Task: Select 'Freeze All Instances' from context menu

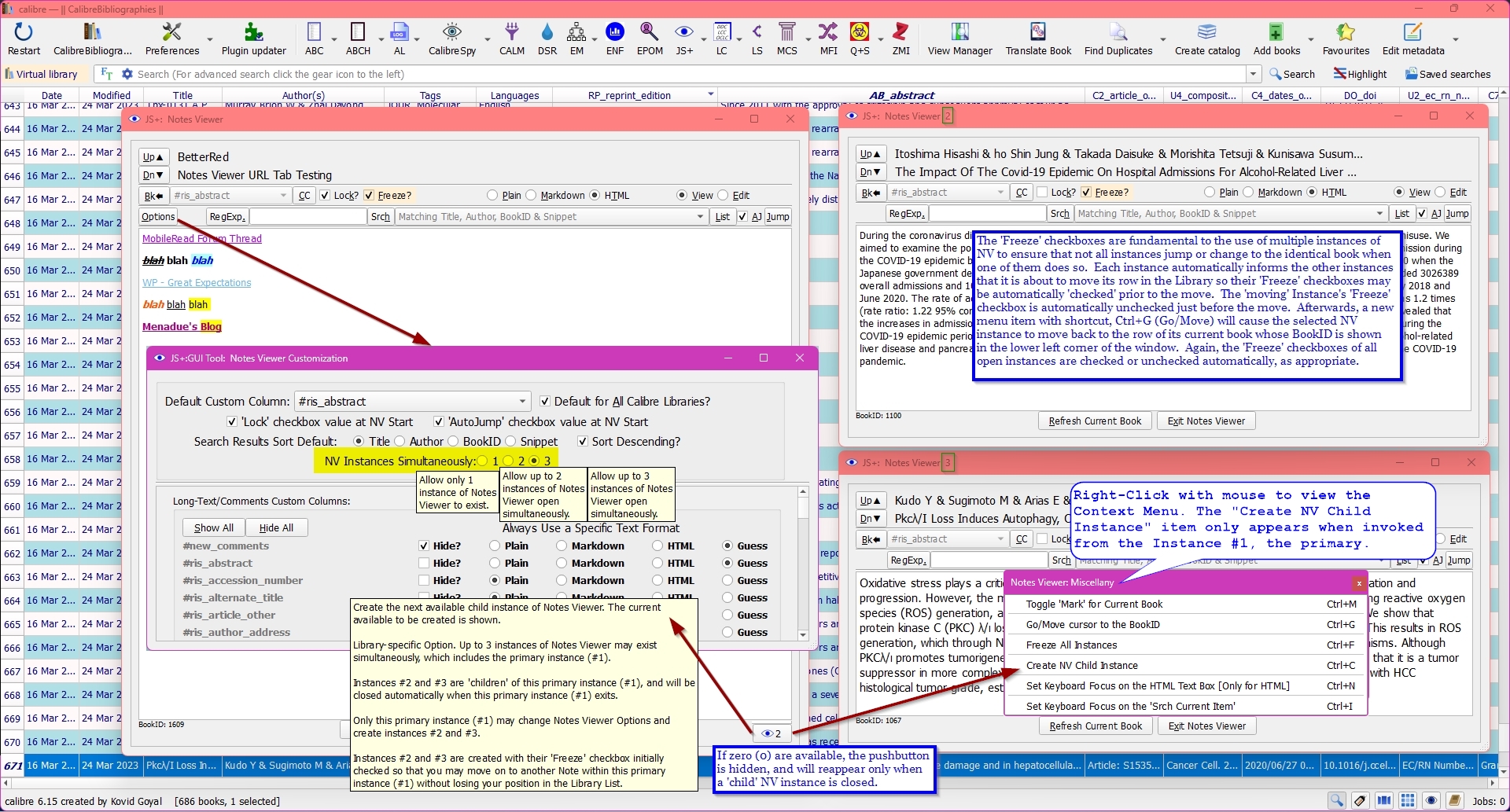Action: pyautogui.click(x=1071, y=645)
